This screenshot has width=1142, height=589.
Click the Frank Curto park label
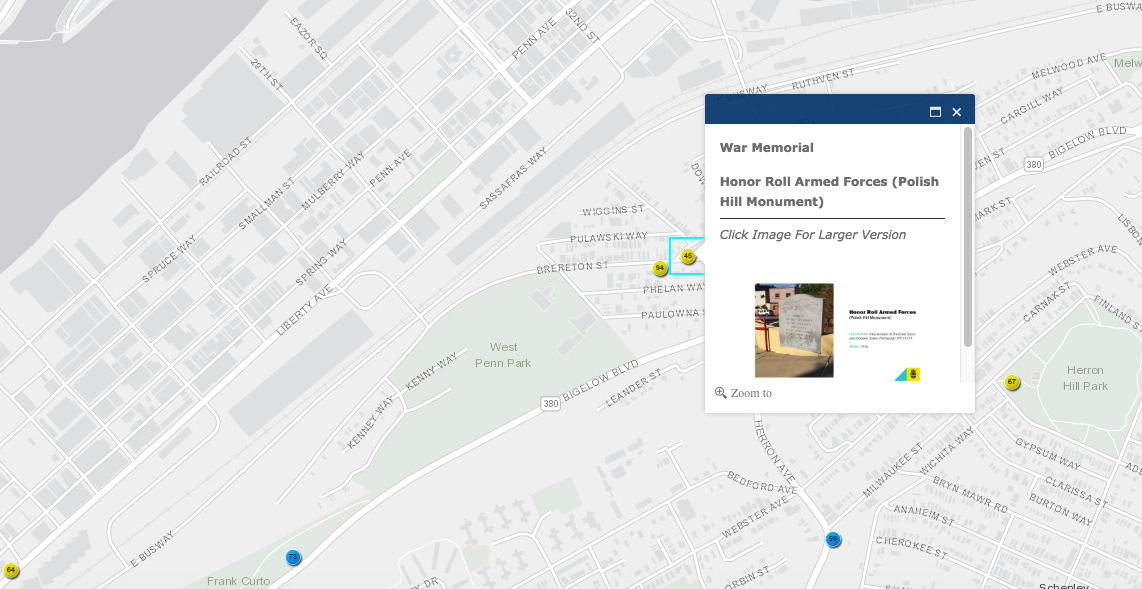click(238, 581)
